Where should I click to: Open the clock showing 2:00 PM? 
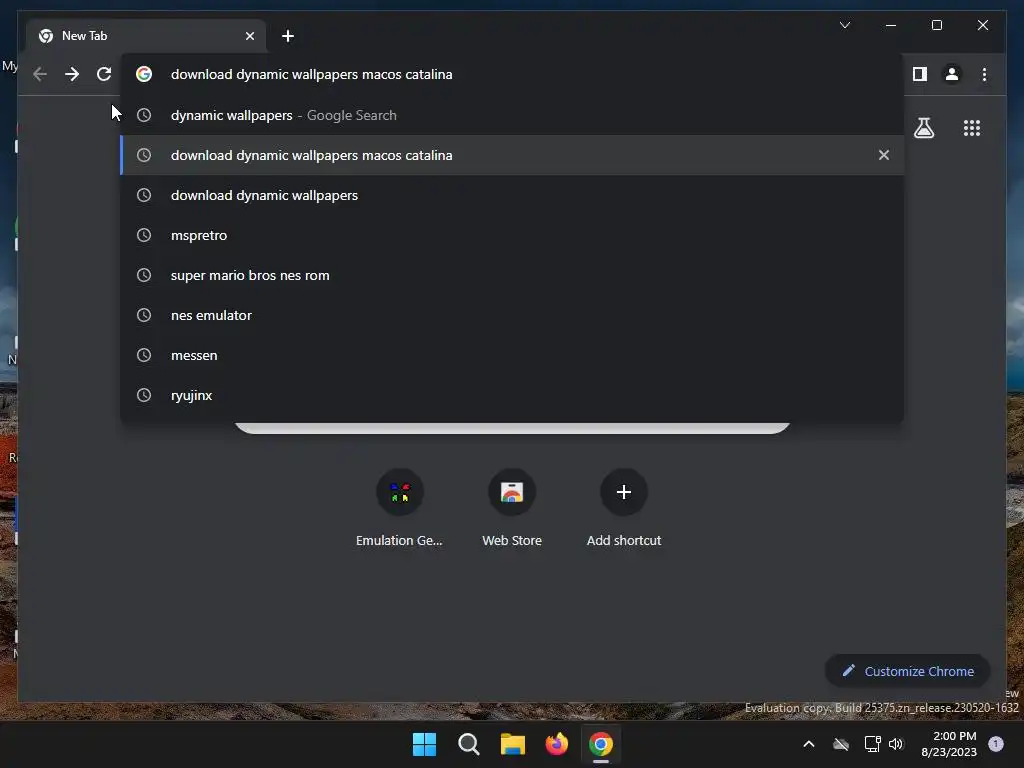pyautogui.click(x=949, y=744)
